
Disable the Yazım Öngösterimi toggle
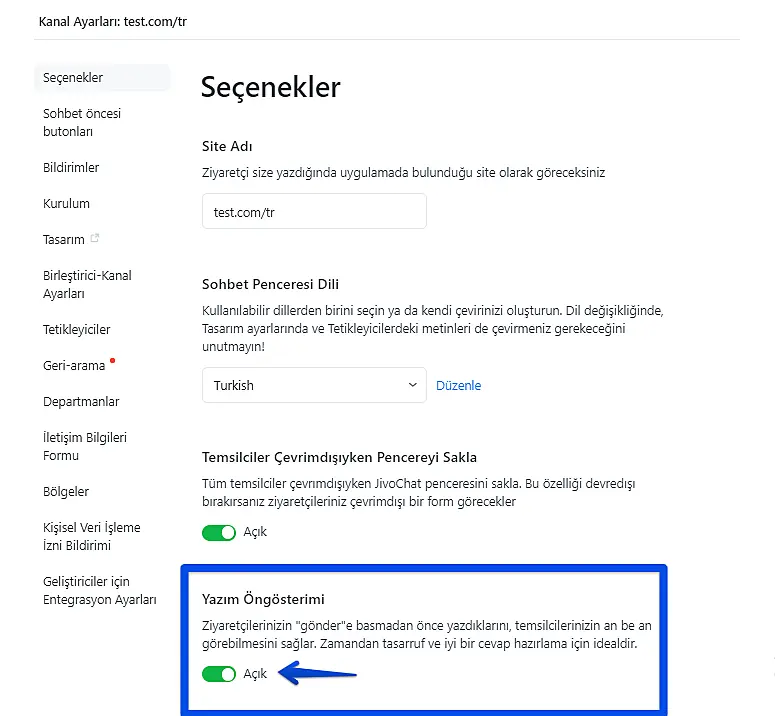pos(219,674)
